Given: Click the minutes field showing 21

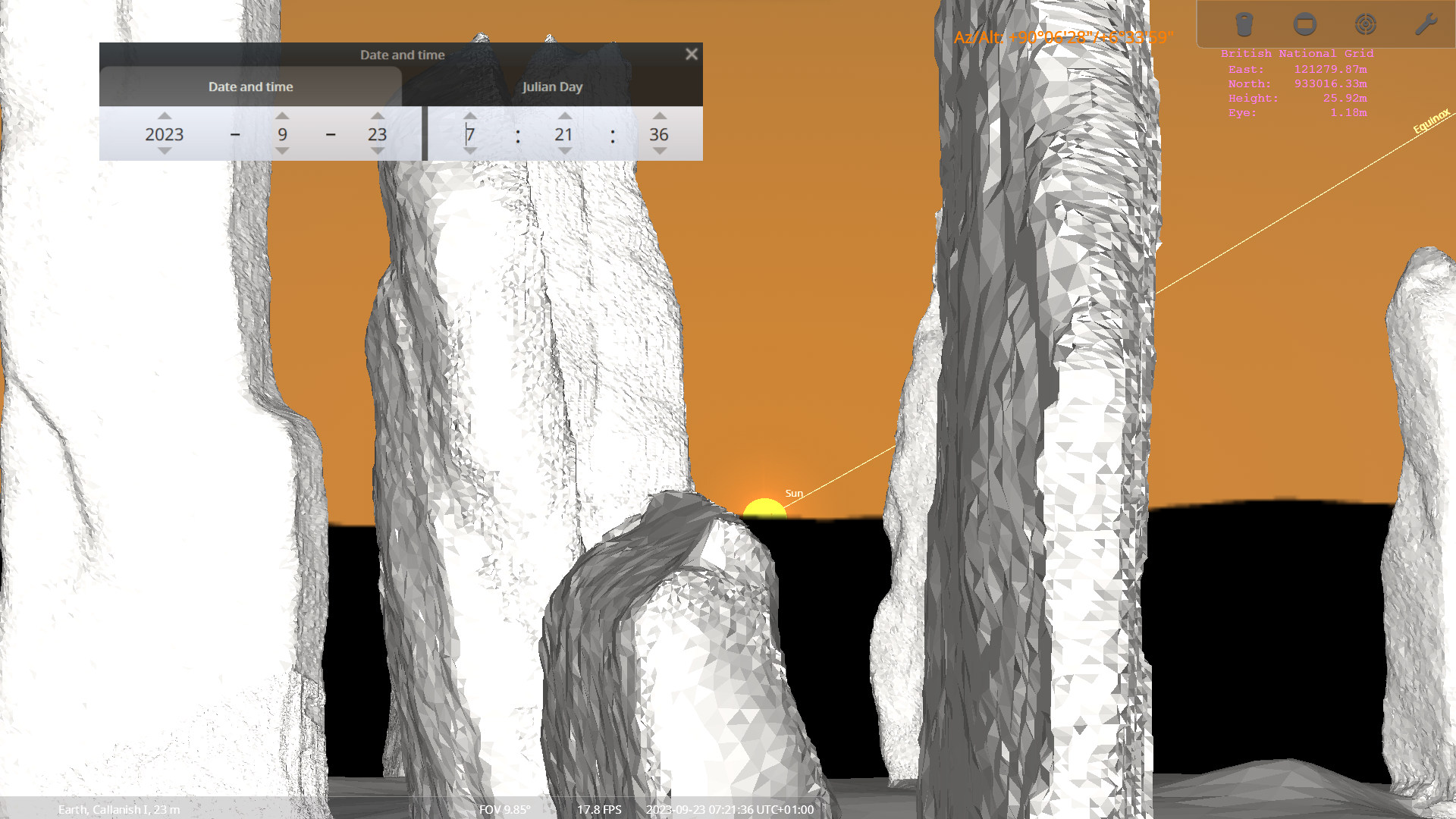Looking at the screenshot, I should [x=563, y=134].
